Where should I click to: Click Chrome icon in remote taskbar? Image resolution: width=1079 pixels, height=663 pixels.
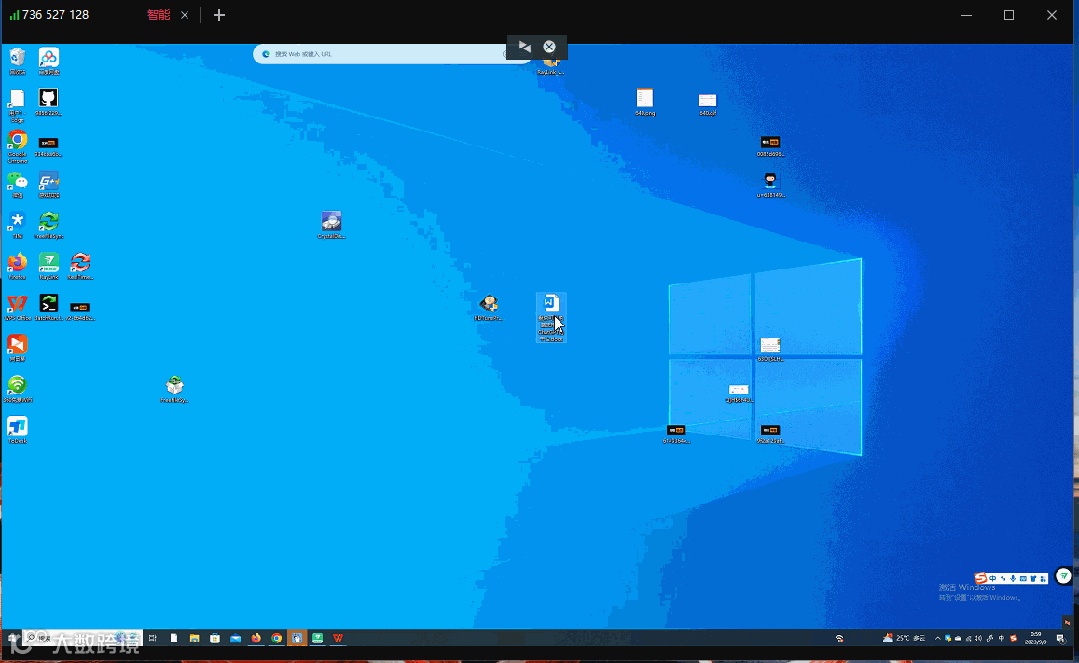pyautogui.click(x=277, y=638)
